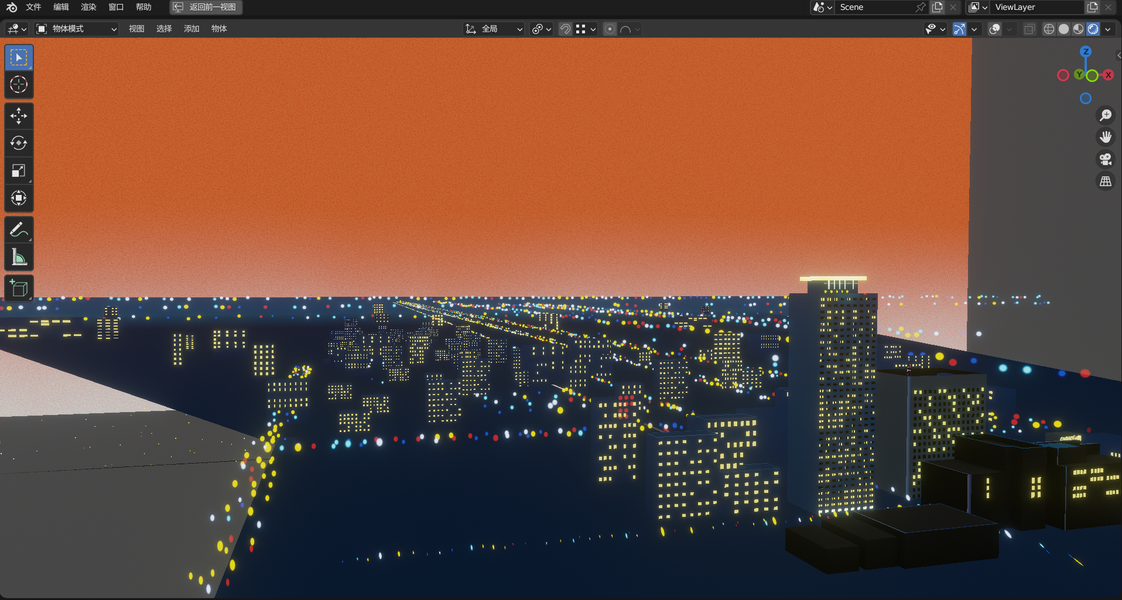Open the gizmo options dropdown arrow
The width and height of the screenshot is (1122, 600).
click(974, 29)
